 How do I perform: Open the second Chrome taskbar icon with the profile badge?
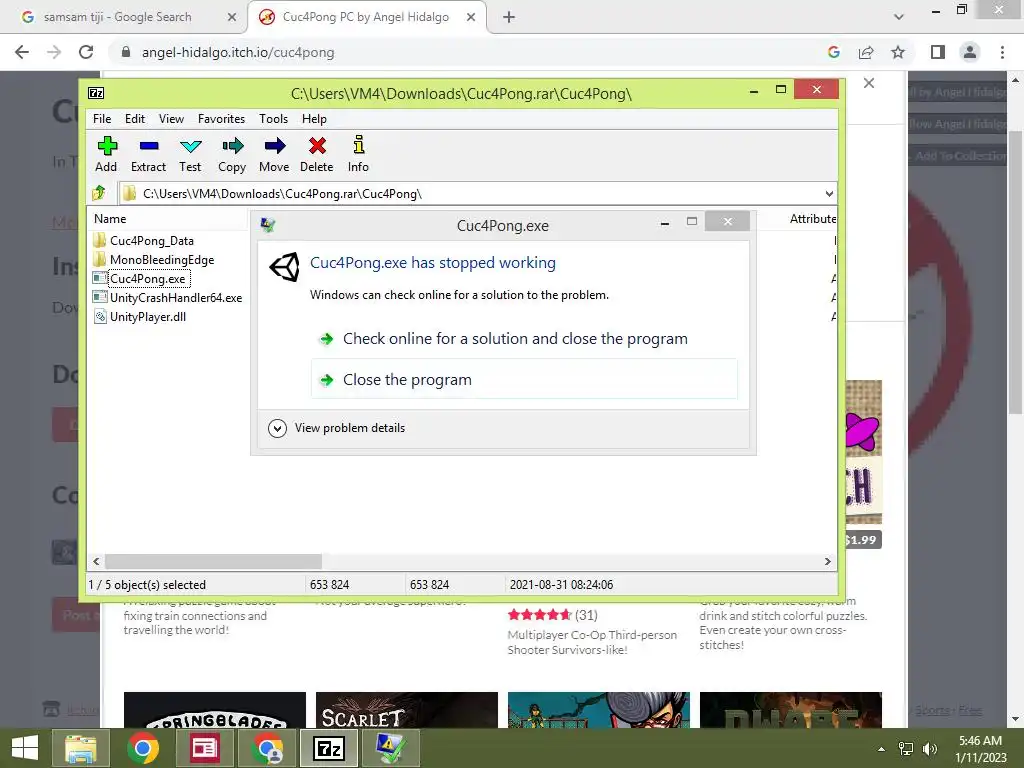[267, 748]
